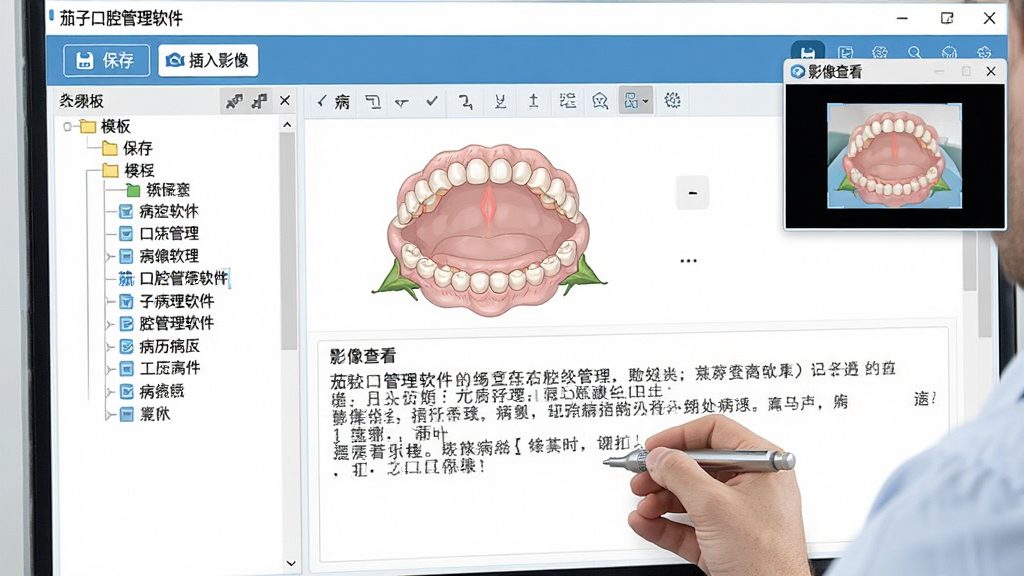Expand the arrow of the last tree item
The height and width of the screenshot is (576, 1024).
pyautogui.click(x=110, y=415)
